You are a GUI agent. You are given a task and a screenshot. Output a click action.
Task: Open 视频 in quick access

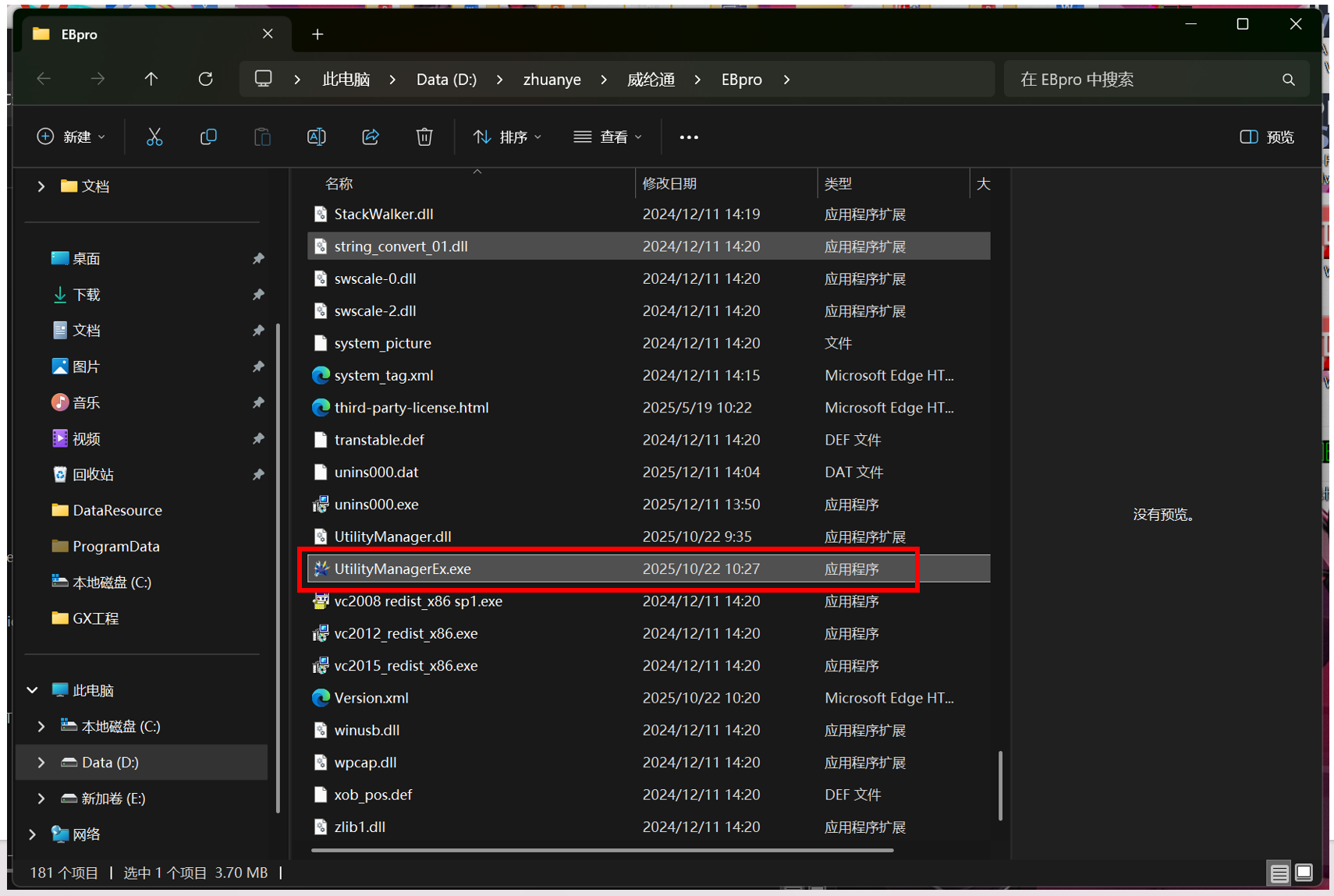(86, 438)
